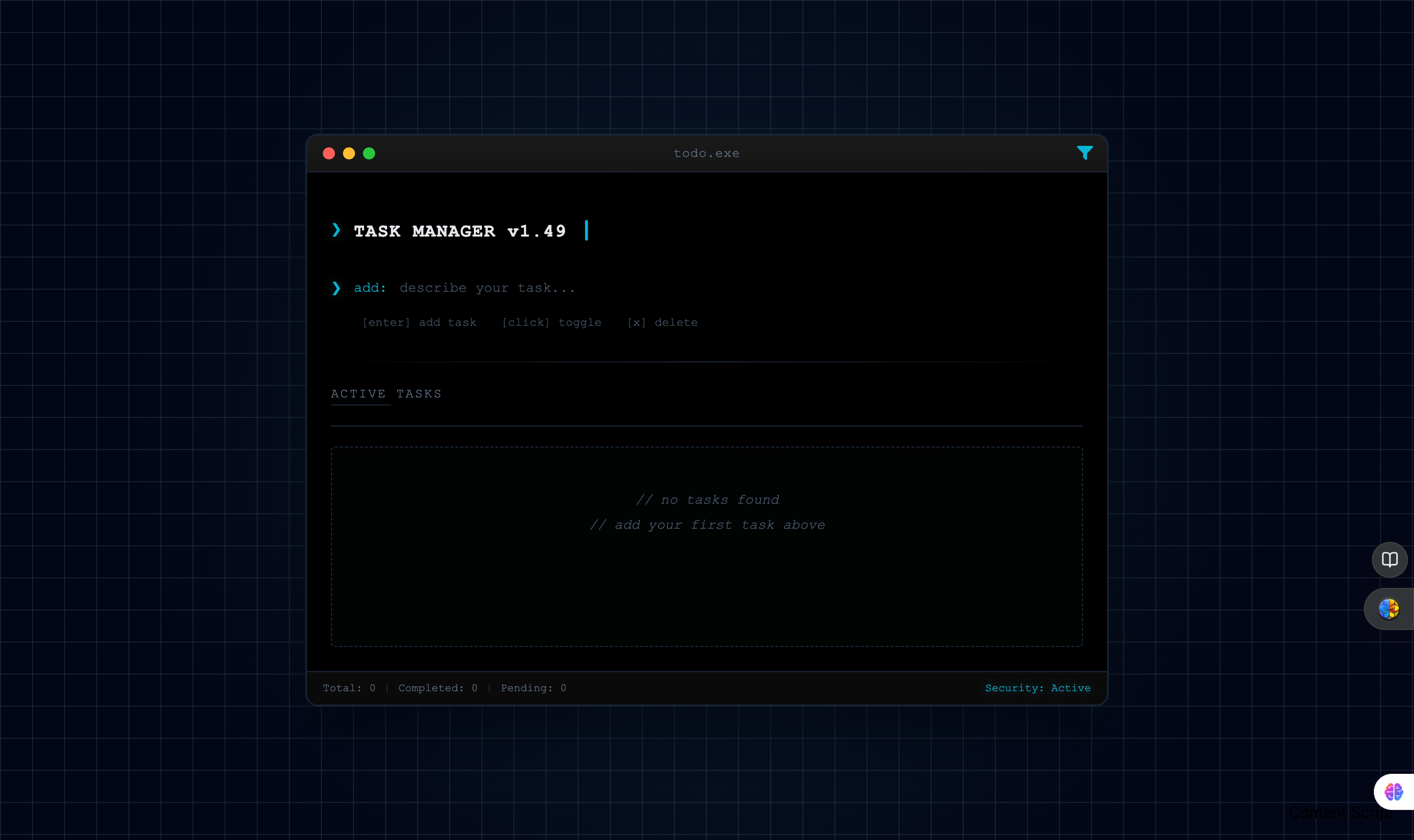Image resolution: width=1414 pixels, height=840 pixels.
Task: Click the green traffic light control
Action: click(369, 153)
